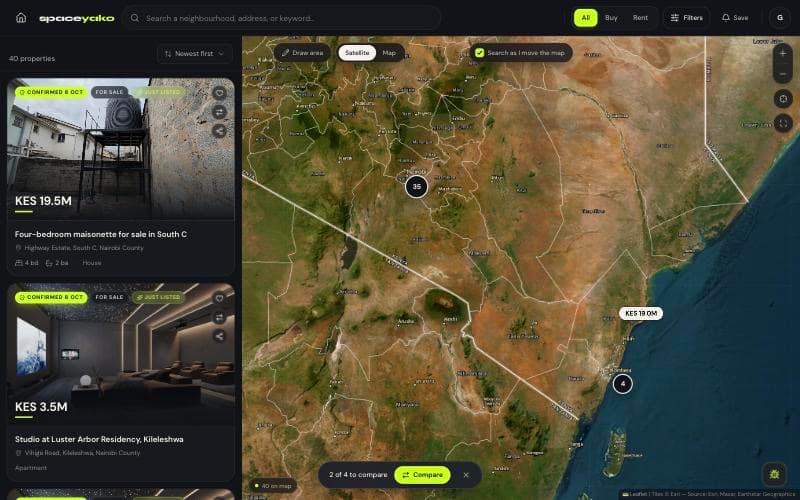The width and height of the screenshot is (800, 500).
Task: Open the 4-property Mombasa cluster
Action: (622, 384)
